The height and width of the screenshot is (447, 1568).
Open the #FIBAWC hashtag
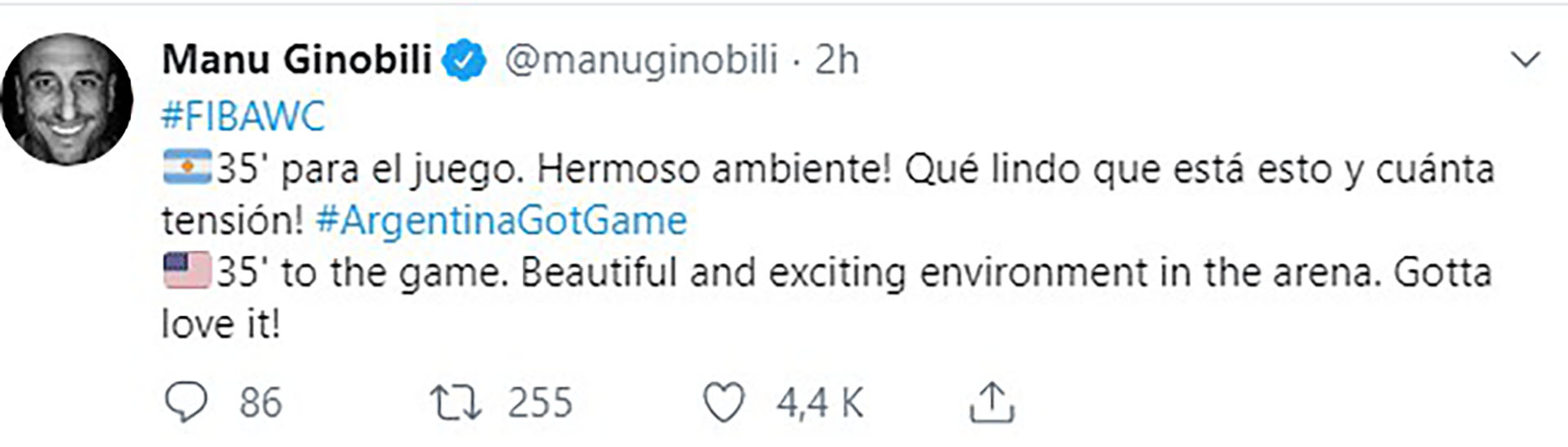pyautogui.click(x=243, y=115)
